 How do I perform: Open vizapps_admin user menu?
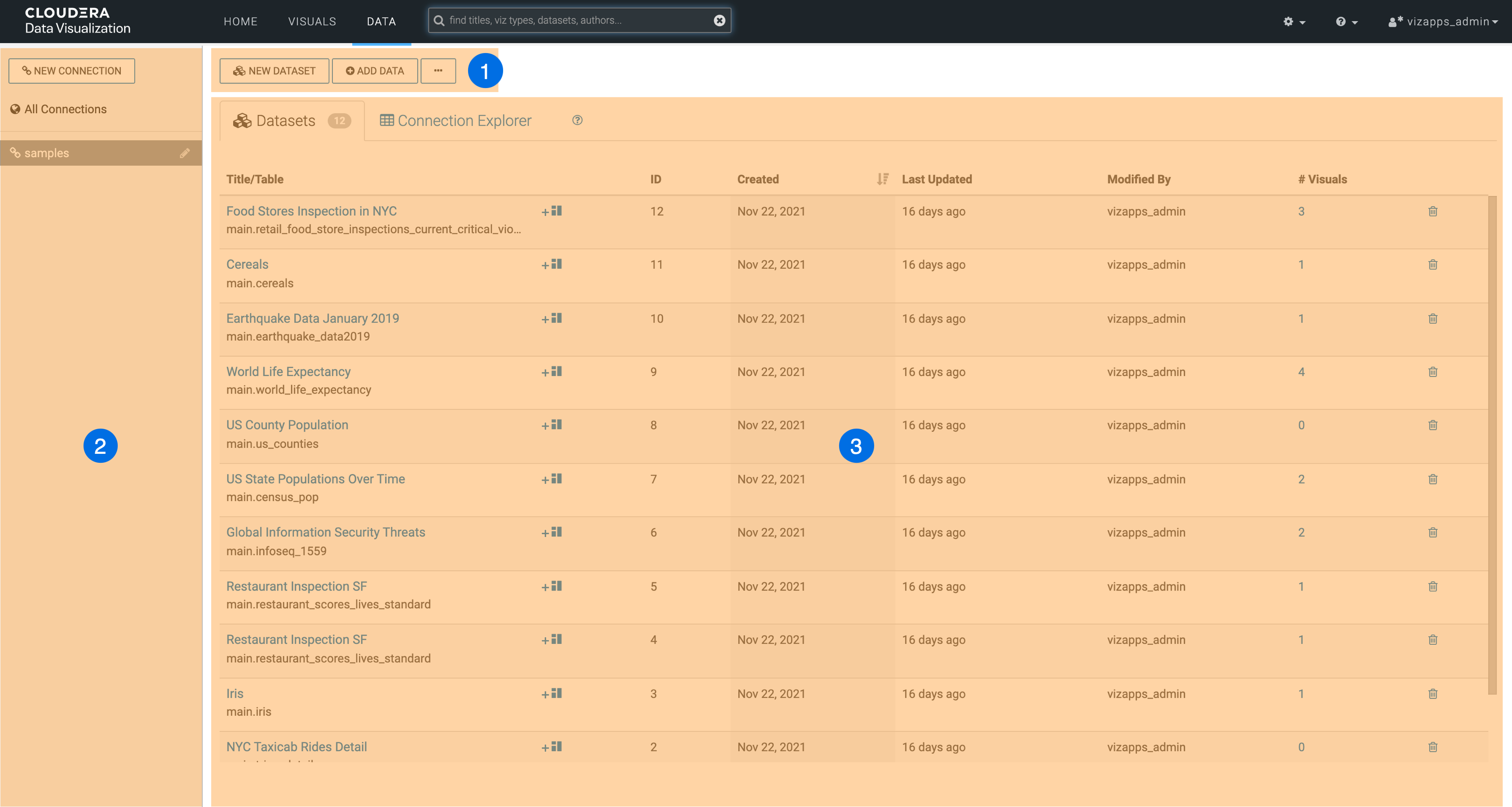pos(1443,22)
